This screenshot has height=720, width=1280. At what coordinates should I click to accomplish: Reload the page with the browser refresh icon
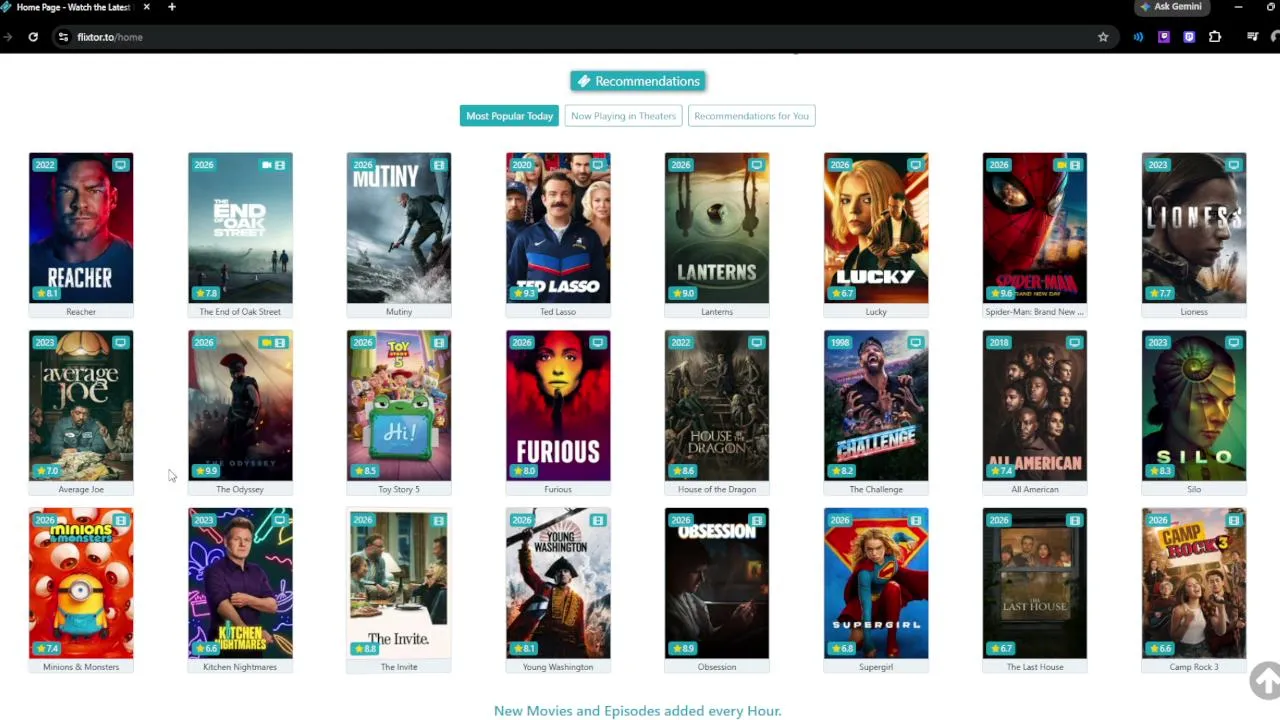tap(33, 37)
